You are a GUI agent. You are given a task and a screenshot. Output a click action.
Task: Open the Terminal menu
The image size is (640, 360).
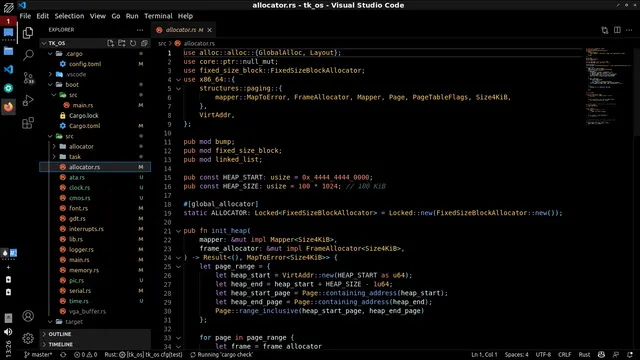[158, 16]
